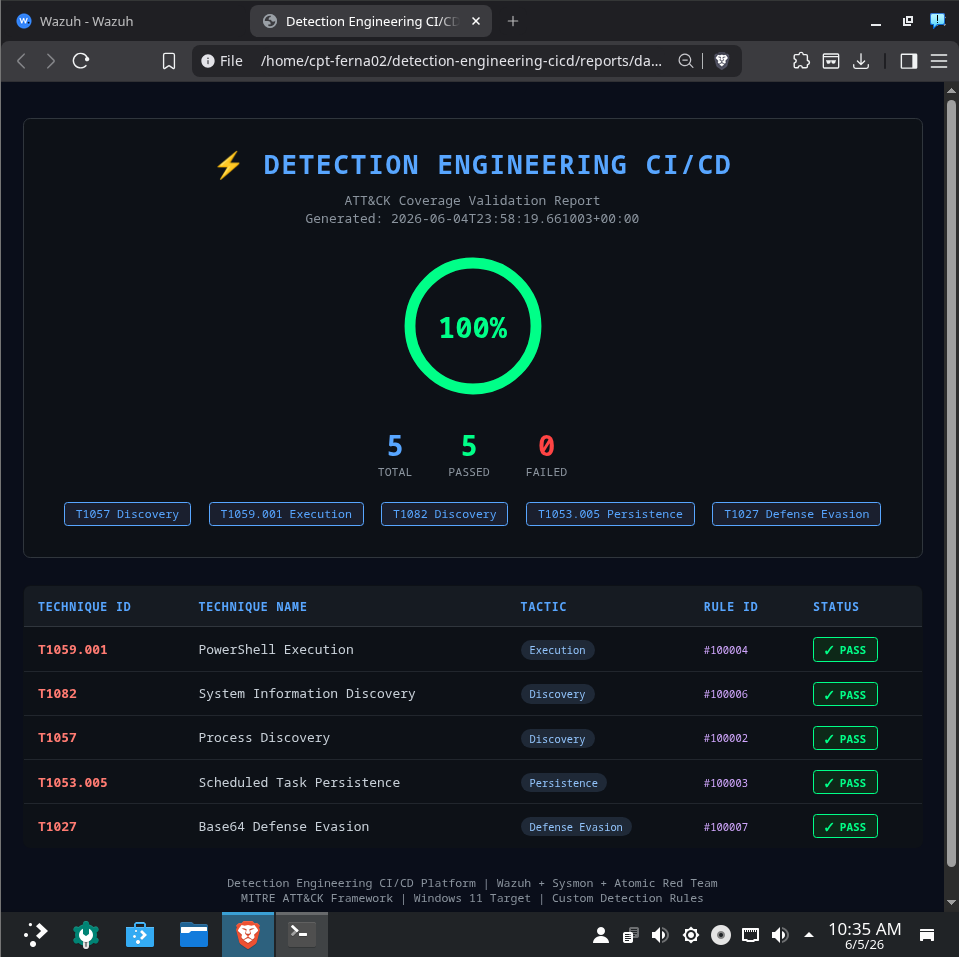Click the T1053.005 Persistence badge
This screenshot has height=957, width=959.
610,514
